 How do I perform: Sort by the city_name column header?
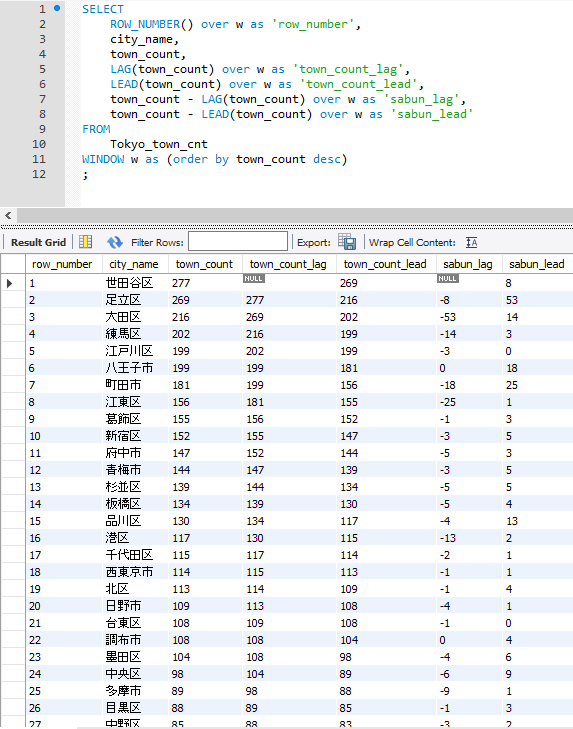(135, 264)
